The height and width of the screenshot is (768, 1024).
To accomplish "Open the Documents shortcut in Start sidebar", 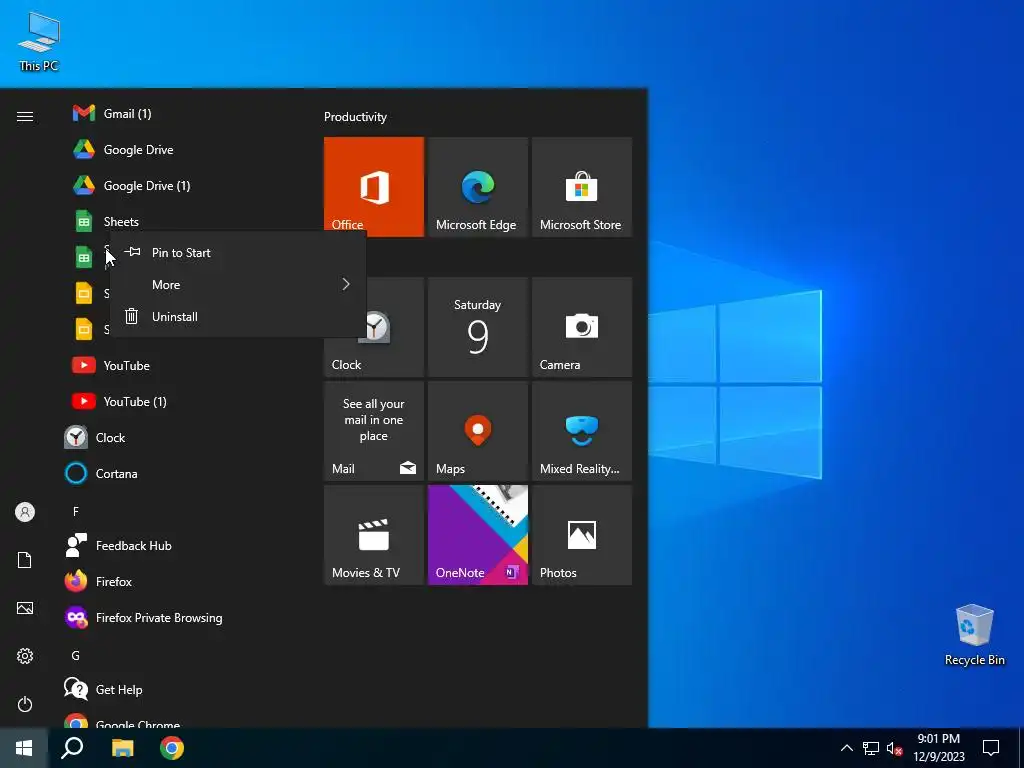I will click(25, 560).
